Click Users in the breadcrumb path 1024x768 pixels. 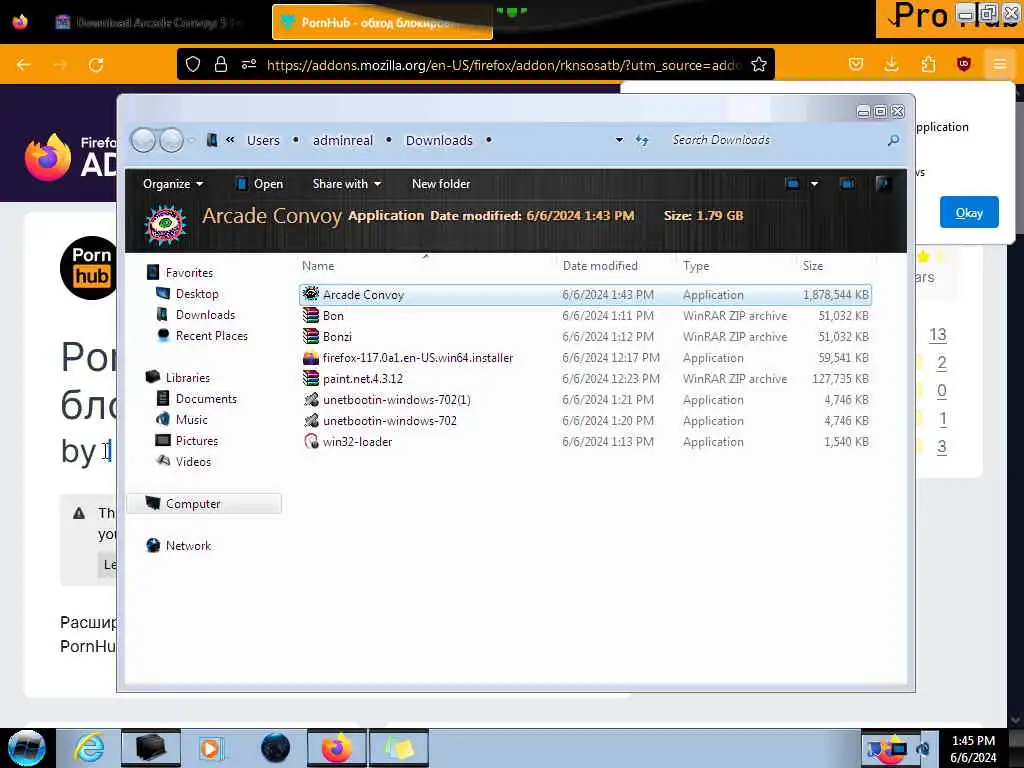point(263,140)
